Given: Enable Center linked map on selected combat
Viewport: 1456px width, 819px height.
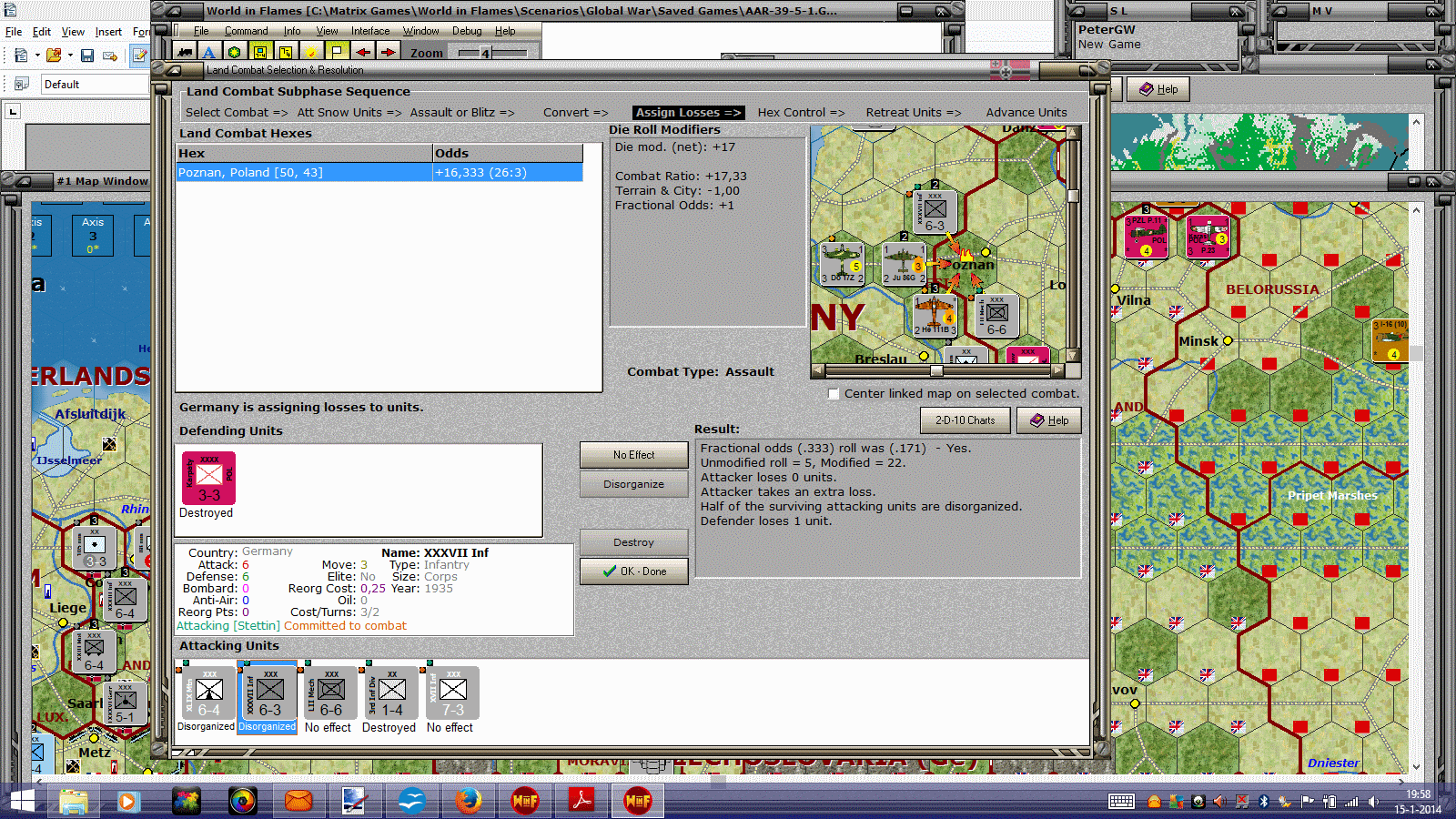Looking at the screenshot, I should coord(834,394).
